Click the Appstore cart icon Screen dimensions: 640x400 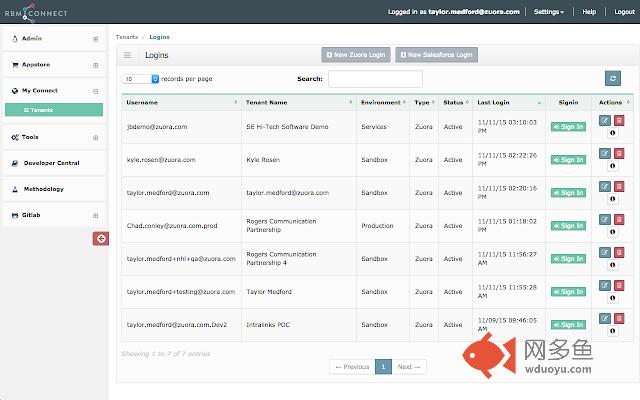(x=15, y=65)
